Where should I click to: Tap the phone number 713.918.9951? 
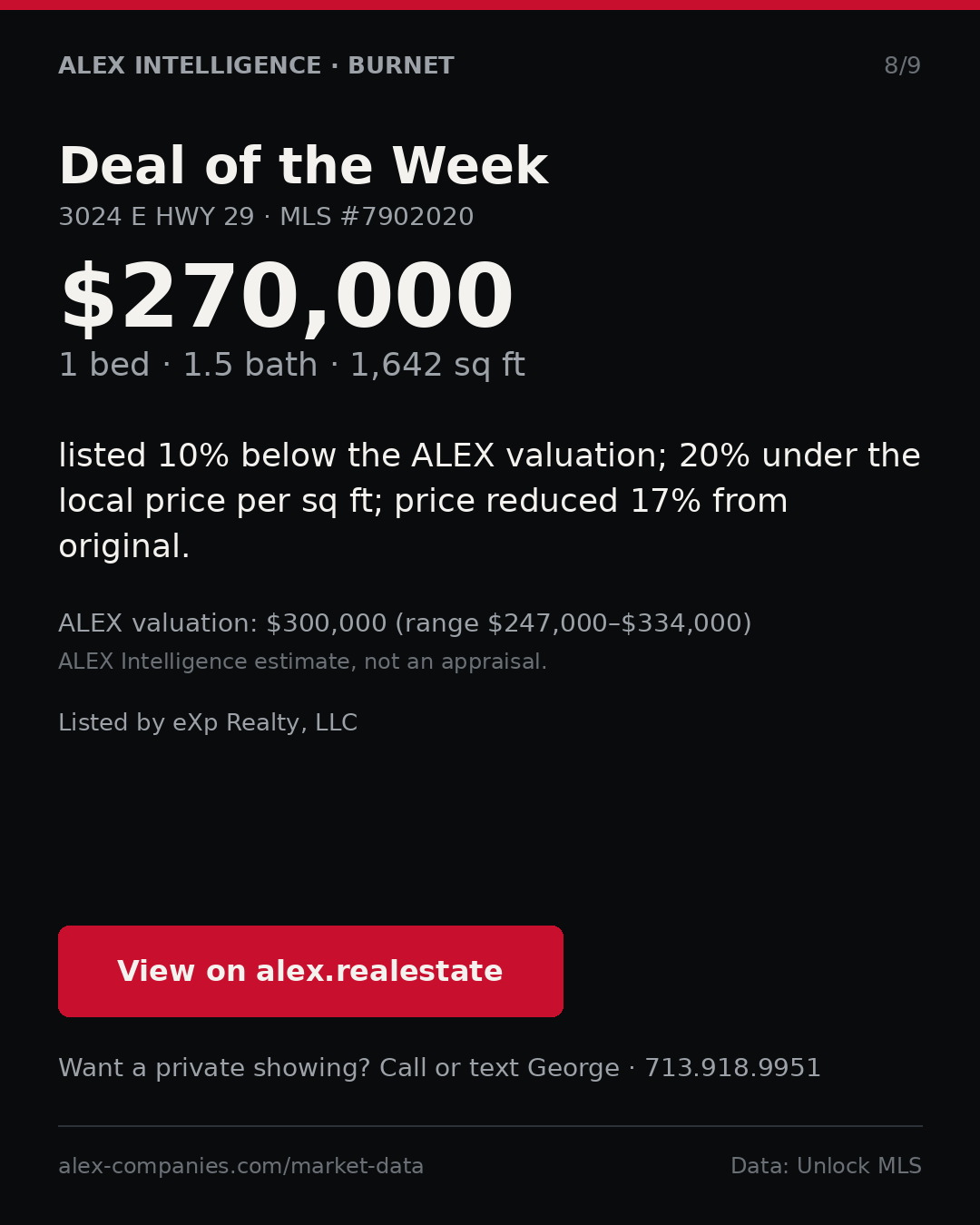[732, 1068]
